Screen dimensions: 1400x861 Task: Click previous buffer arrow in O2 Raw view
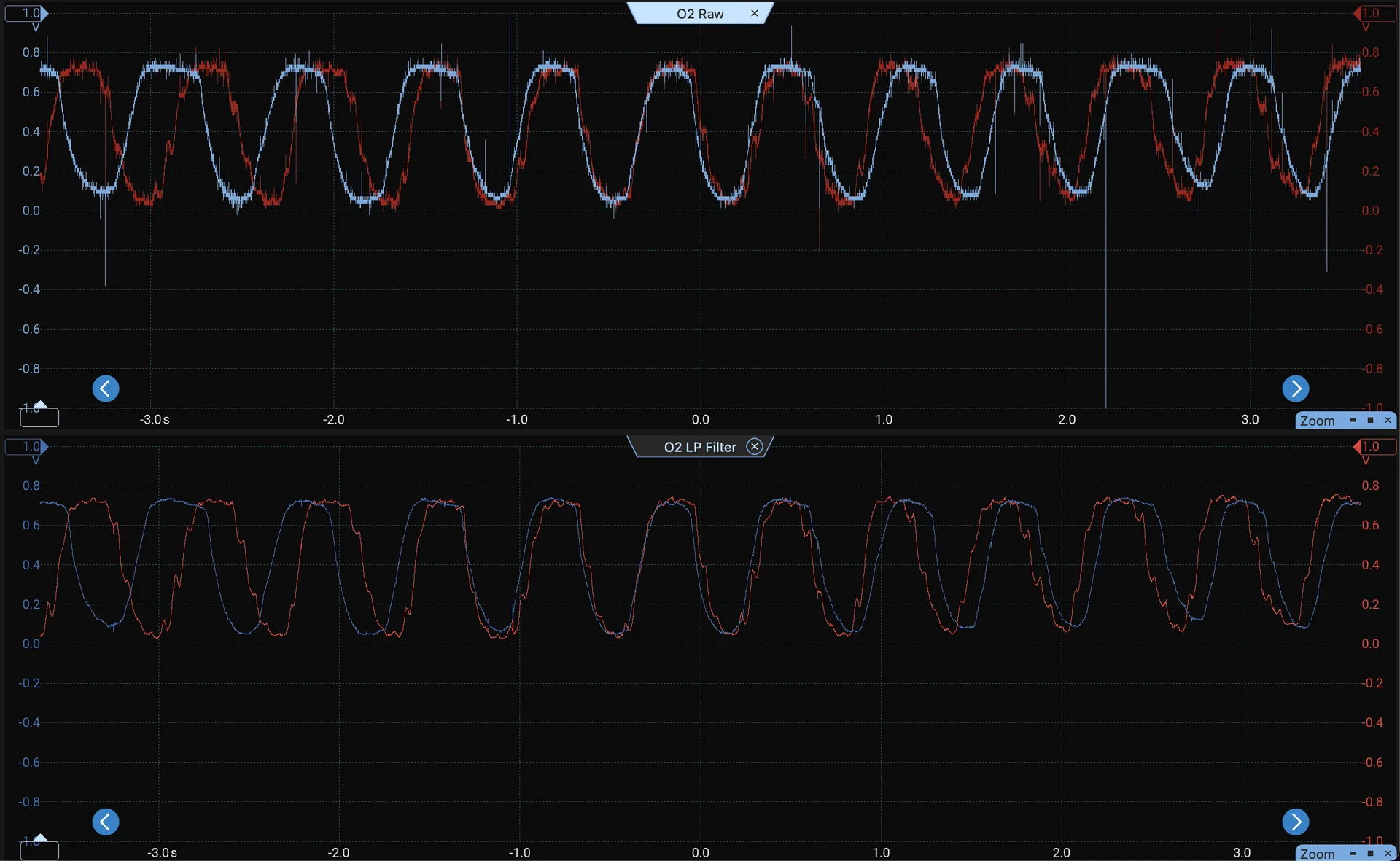coord(106,389)
